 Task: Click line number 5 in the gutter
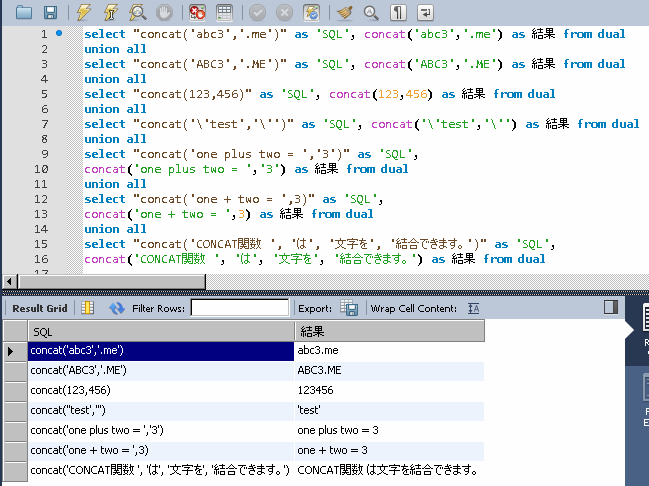[44, 94]
